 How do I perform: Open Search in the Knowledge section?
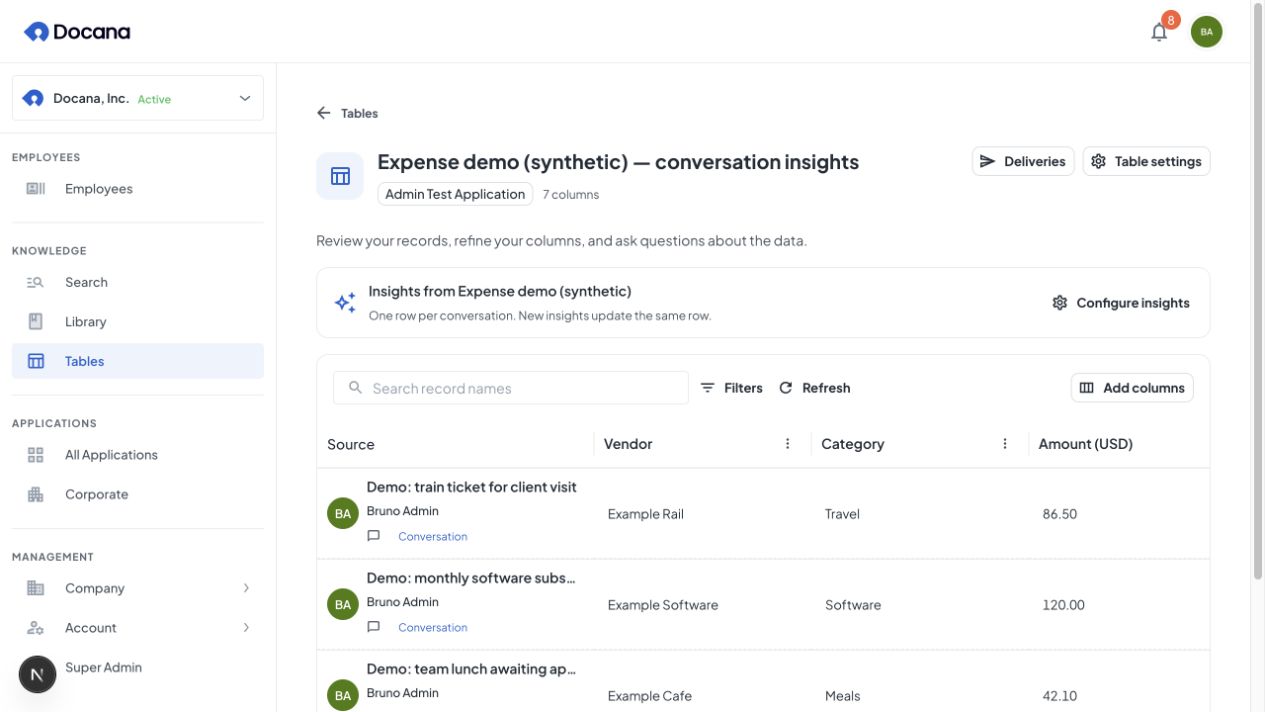[138, 282]
